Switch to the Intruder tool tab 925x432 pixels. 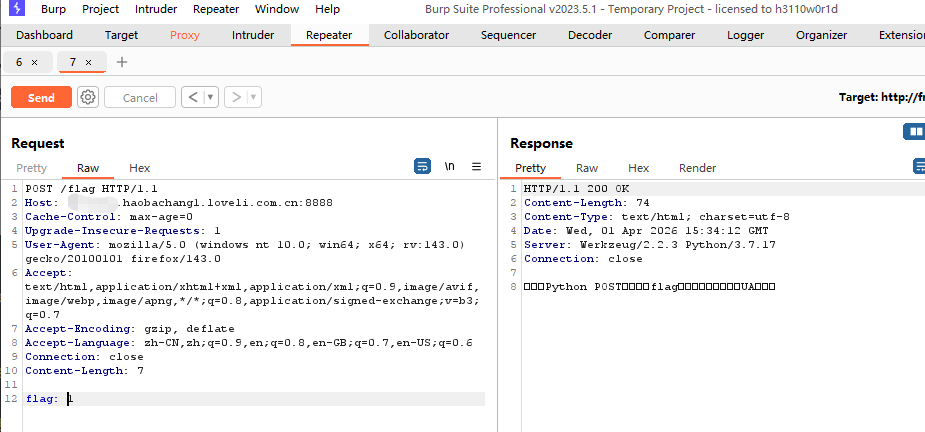253,35
